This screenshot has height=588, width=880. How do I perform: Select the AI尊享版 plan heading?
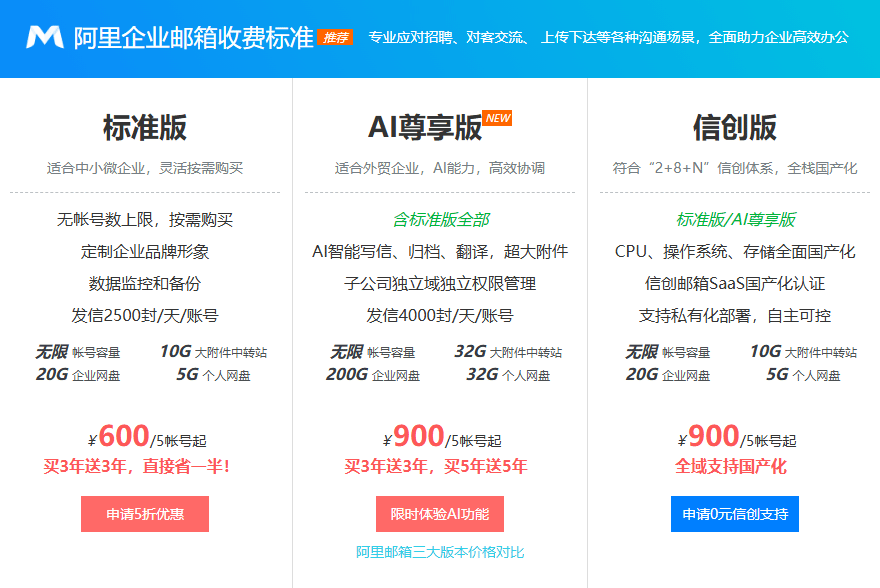coord(425,128)
